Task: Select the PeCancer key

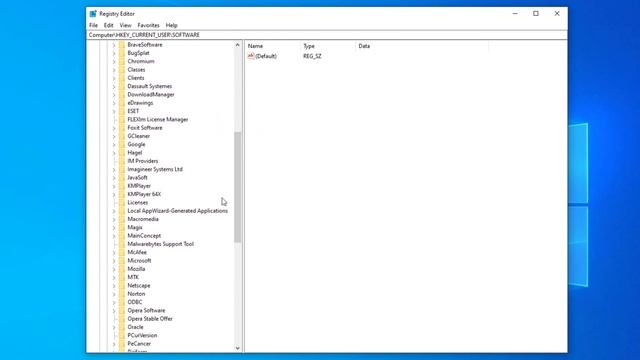Action: pyautogui.click(x=139, y=344)
